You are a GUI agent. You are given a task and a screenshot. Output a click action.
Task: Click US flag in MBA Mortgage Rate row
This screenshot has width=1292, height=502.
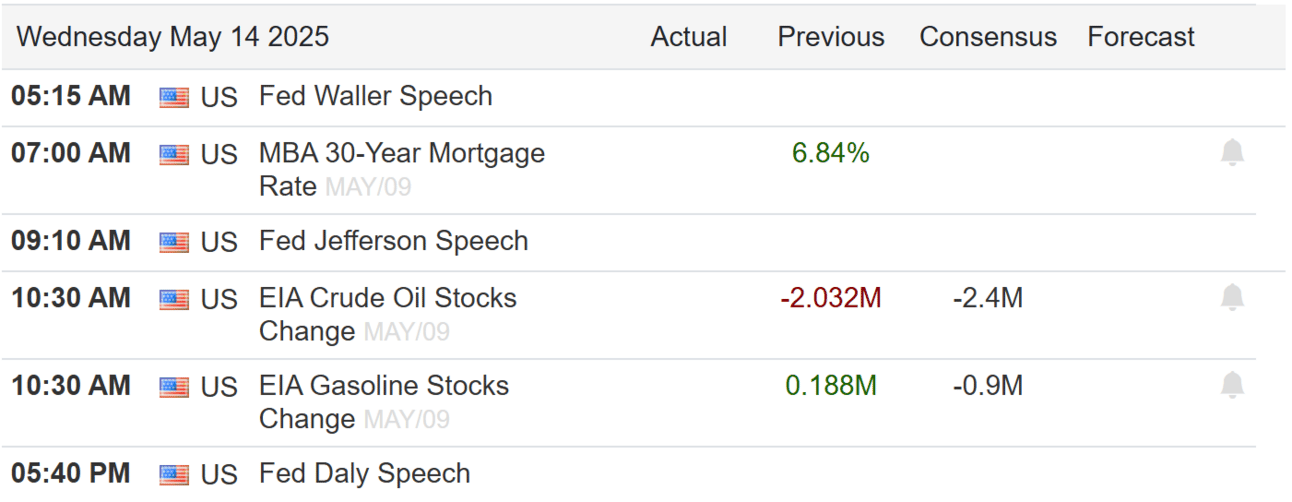174,155
